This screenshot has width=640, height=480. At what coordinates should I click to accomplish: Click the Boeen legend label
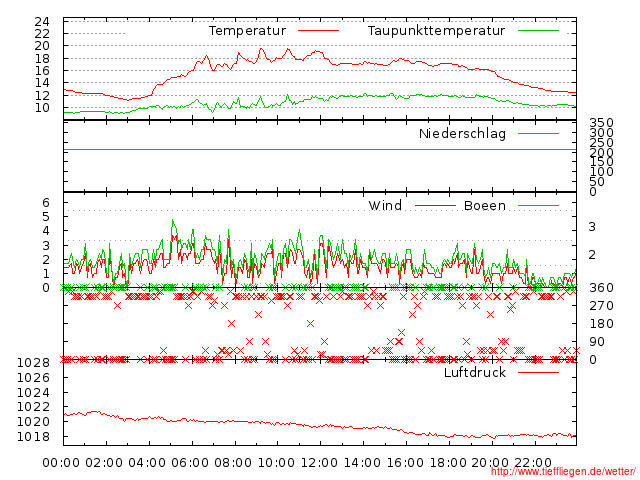(484, 206)
